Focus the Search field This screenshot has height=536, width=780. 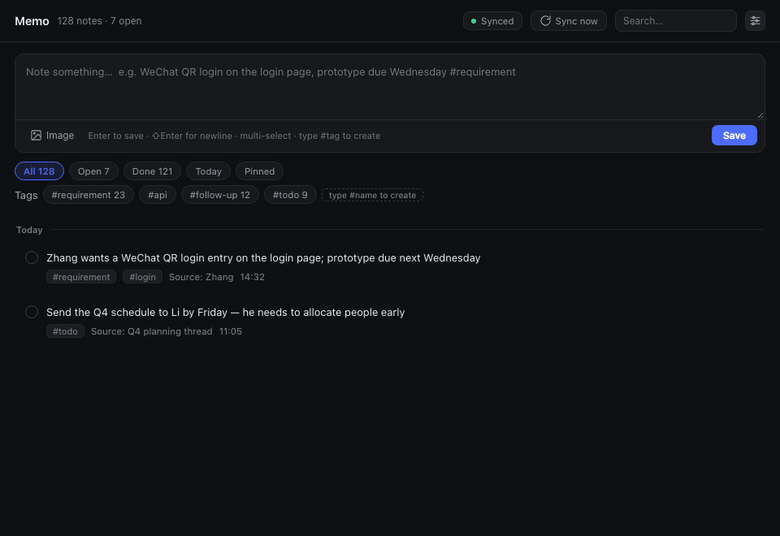click(676, 21)
